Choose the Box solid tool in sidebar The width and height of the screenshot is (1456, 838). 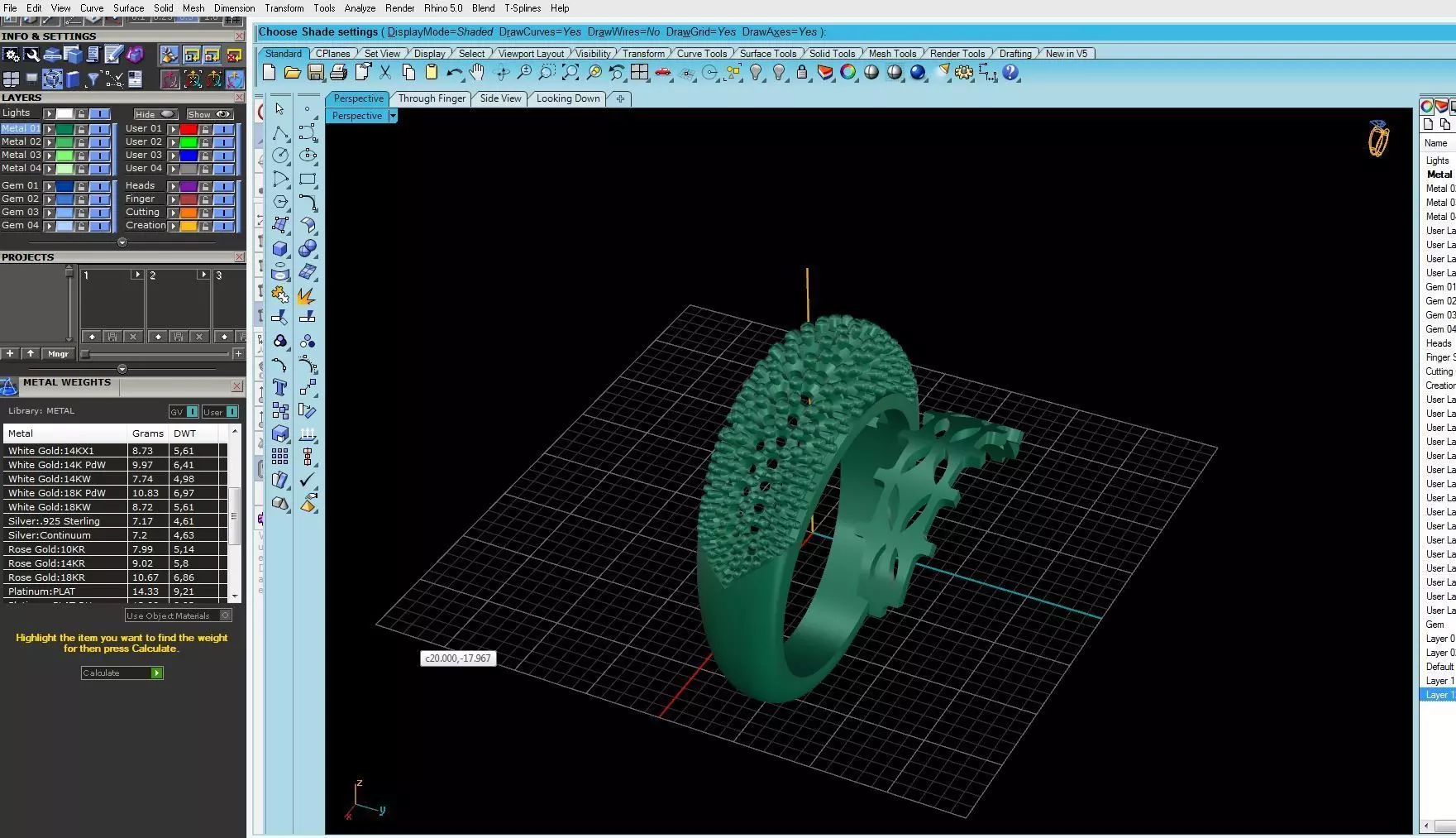tap(280, 248)
